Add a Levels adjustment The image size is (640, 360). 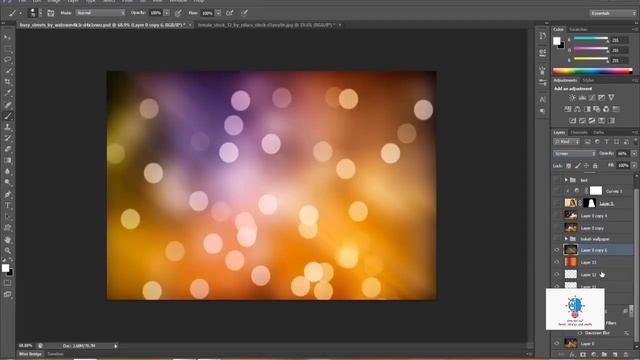[x=582, y=98]
